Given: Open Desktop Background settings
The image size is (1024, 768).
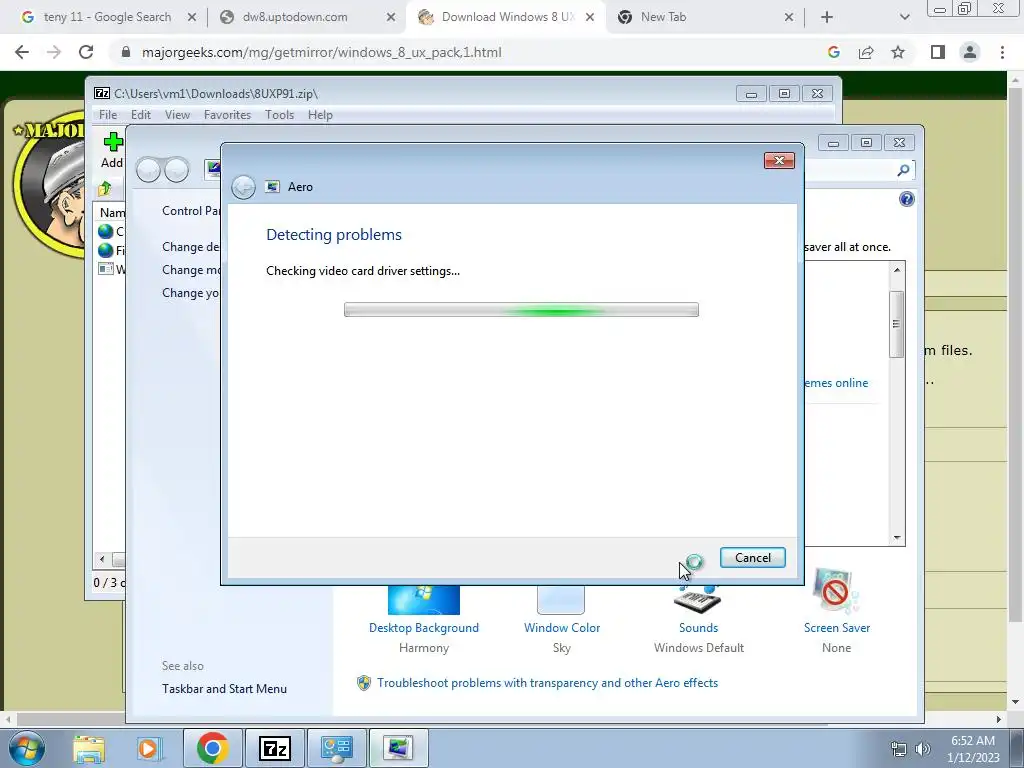Looking at the screenshot, I should 423,628.
